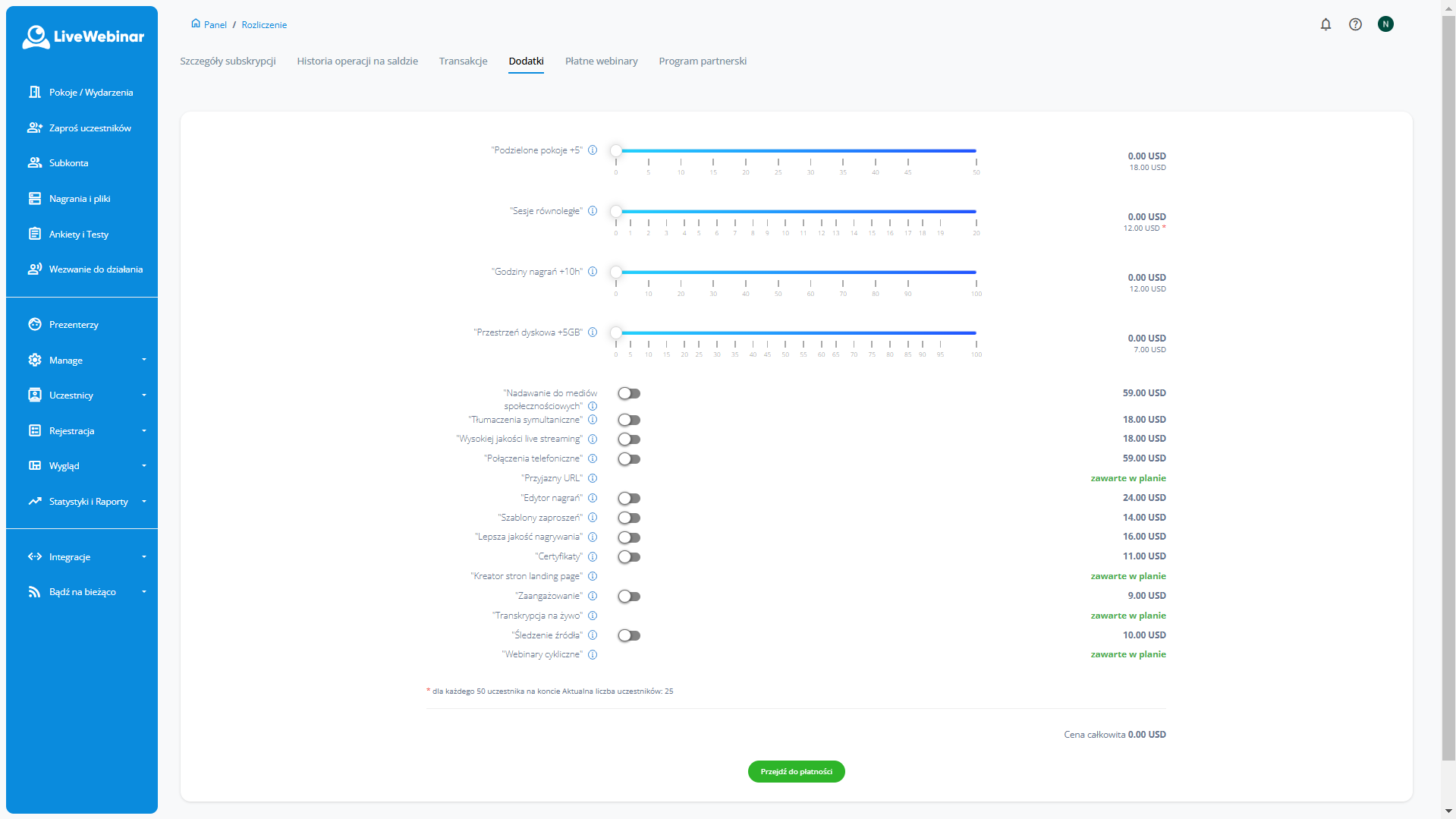Click the Panel breadcrumb link

tap(215, 25)
